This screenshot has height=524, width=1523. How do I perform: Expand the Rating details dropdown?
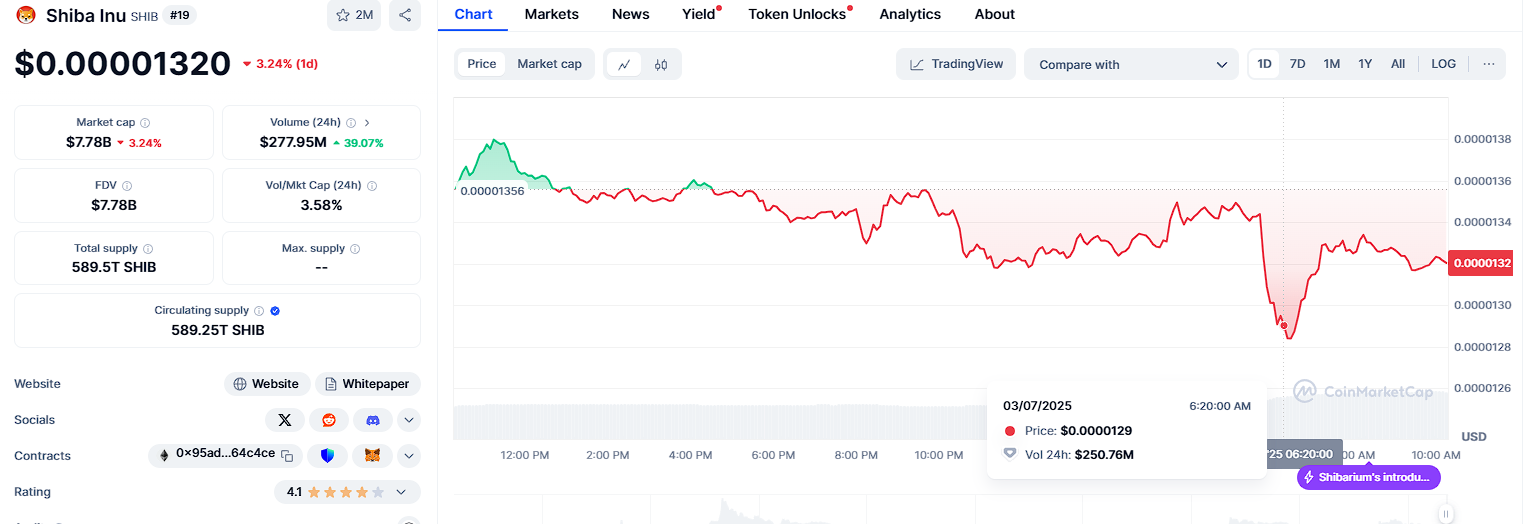401,492
